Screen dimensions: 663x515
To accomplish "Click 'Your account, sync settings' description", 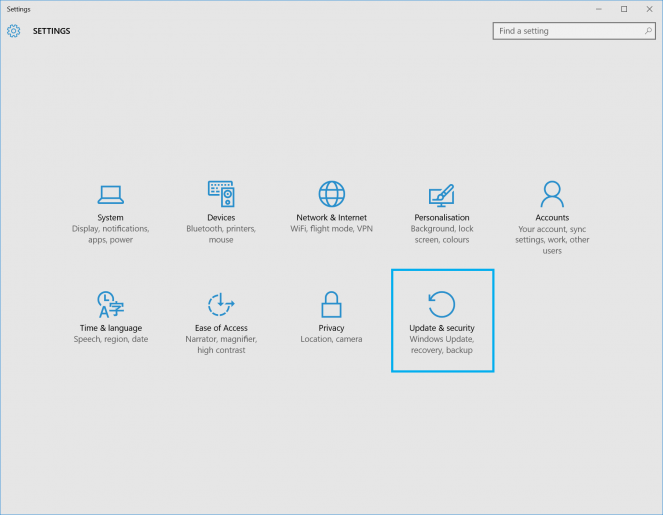I will point(552,240).
